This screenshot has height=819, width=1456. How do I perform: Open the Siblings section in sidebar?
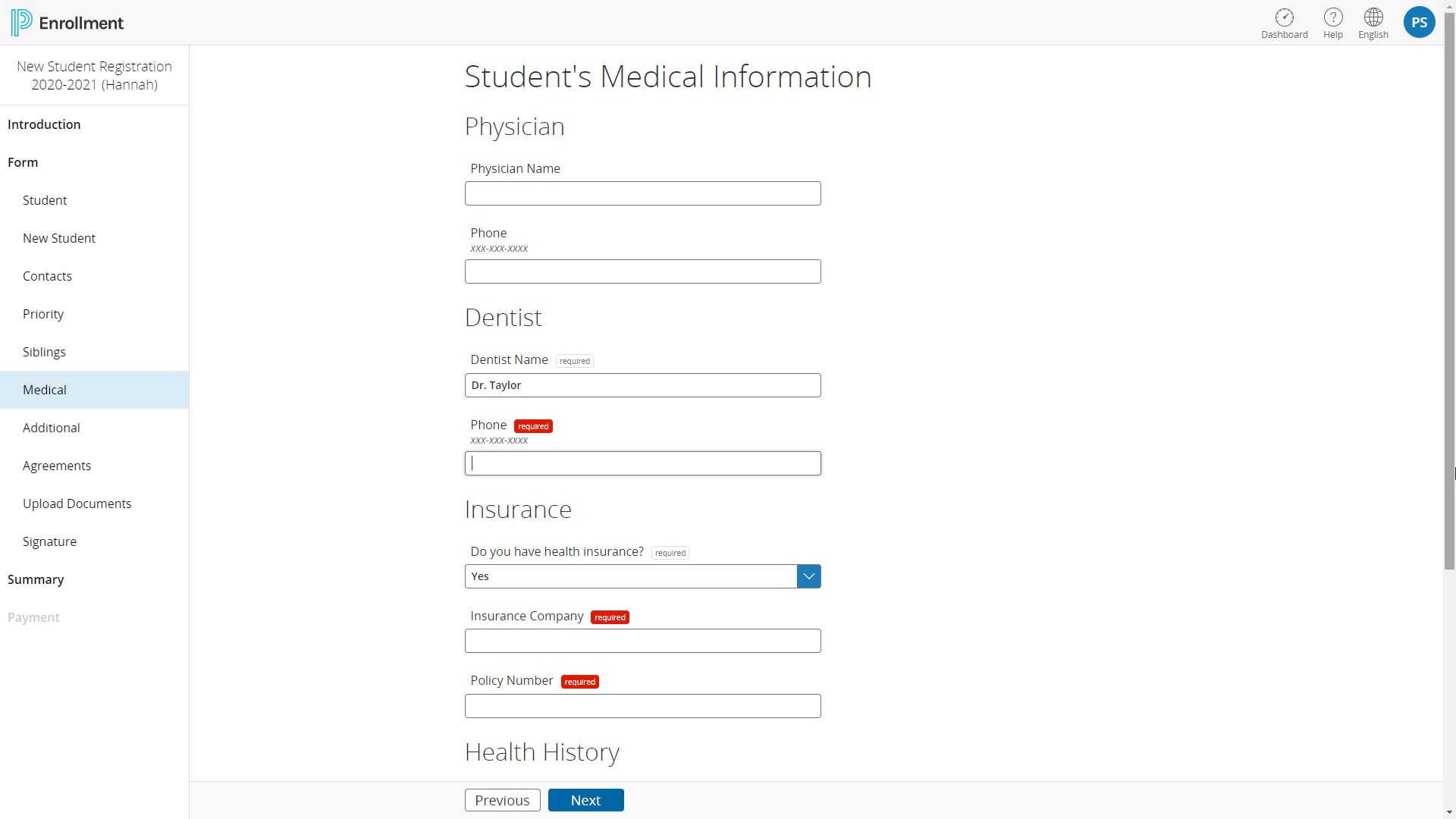[x=44, y=352]
